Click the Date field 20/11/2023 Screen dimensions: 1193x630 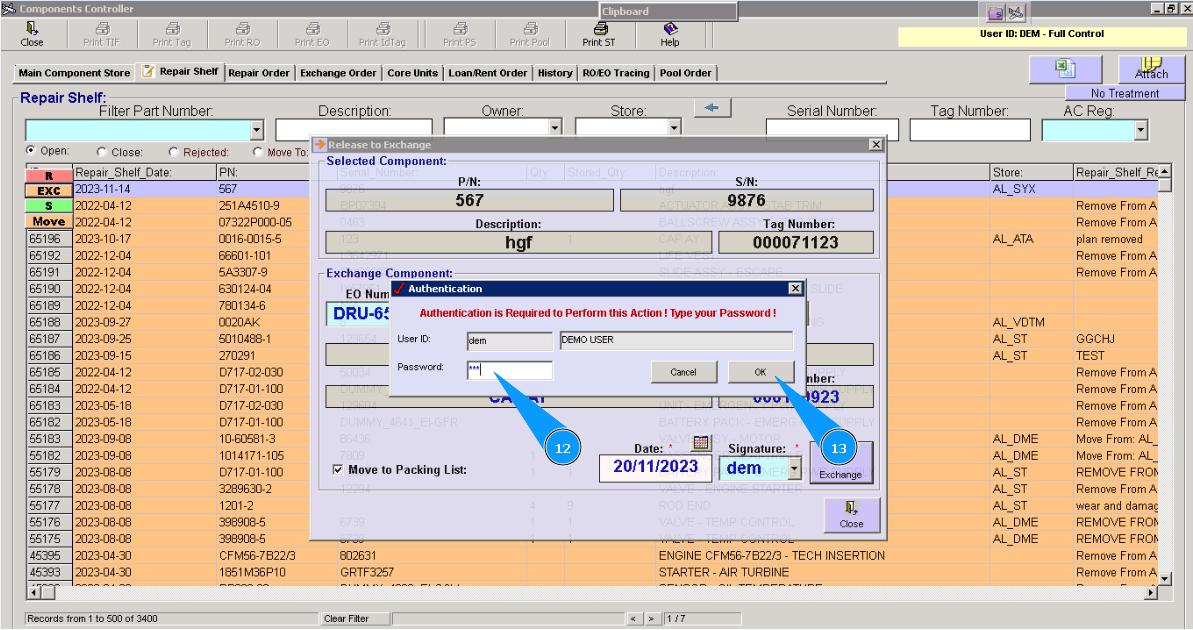click(x=656, y=467)
